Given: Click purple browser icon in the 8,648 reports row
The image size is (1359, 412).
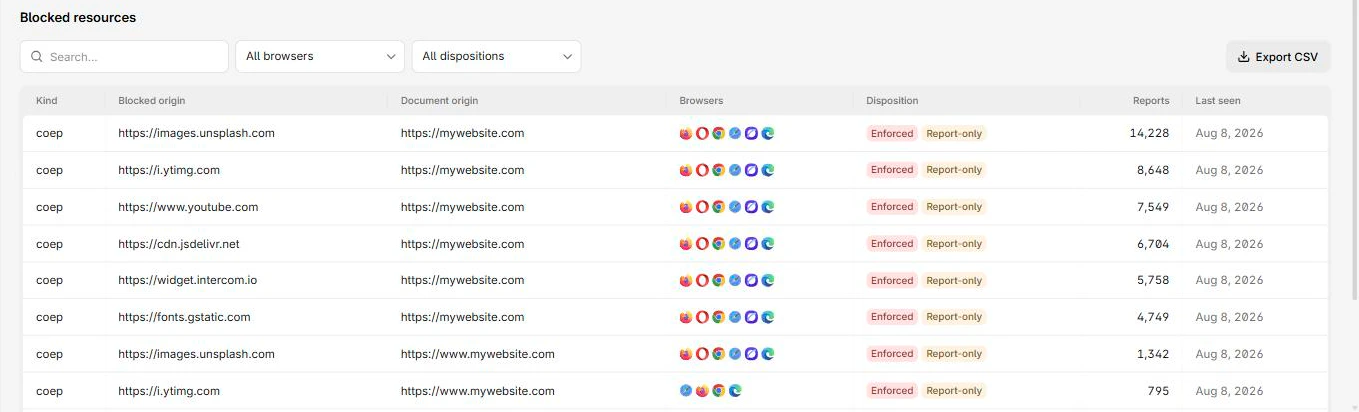Looking at the screenshot, I should coord(752,170).
